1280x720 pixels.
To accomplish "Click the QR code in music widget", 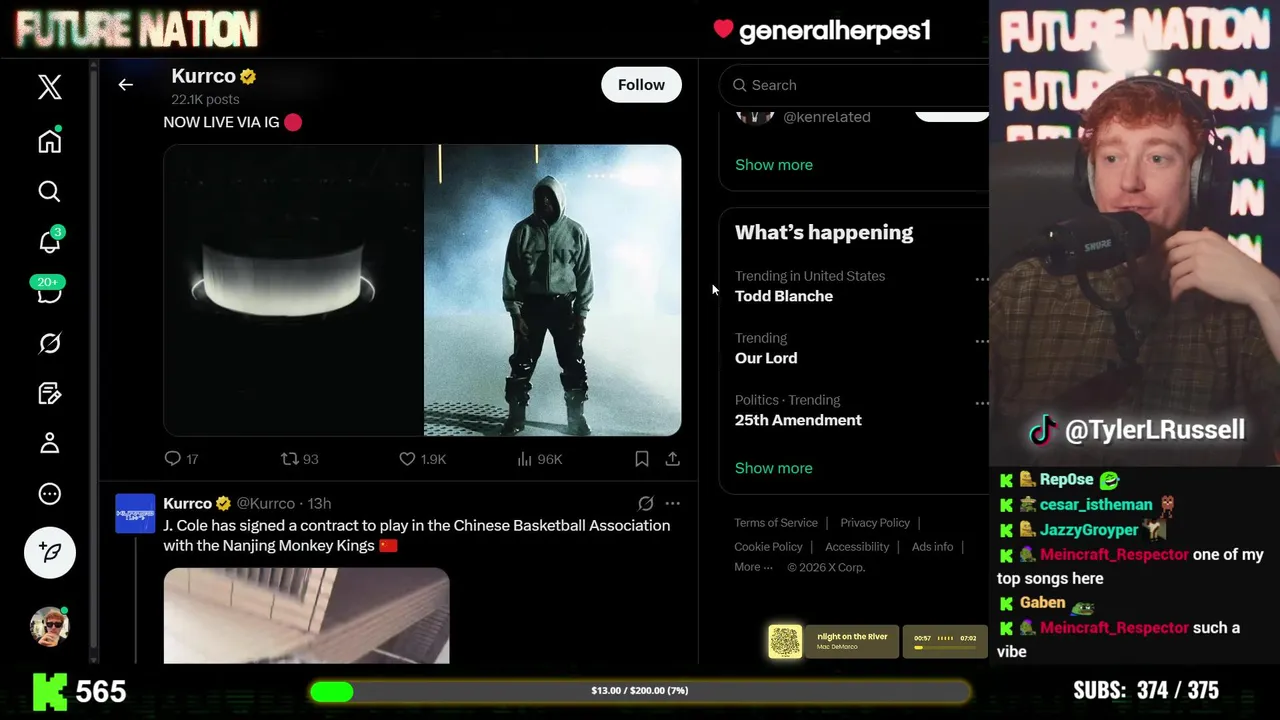I will (x=785, y=641).
